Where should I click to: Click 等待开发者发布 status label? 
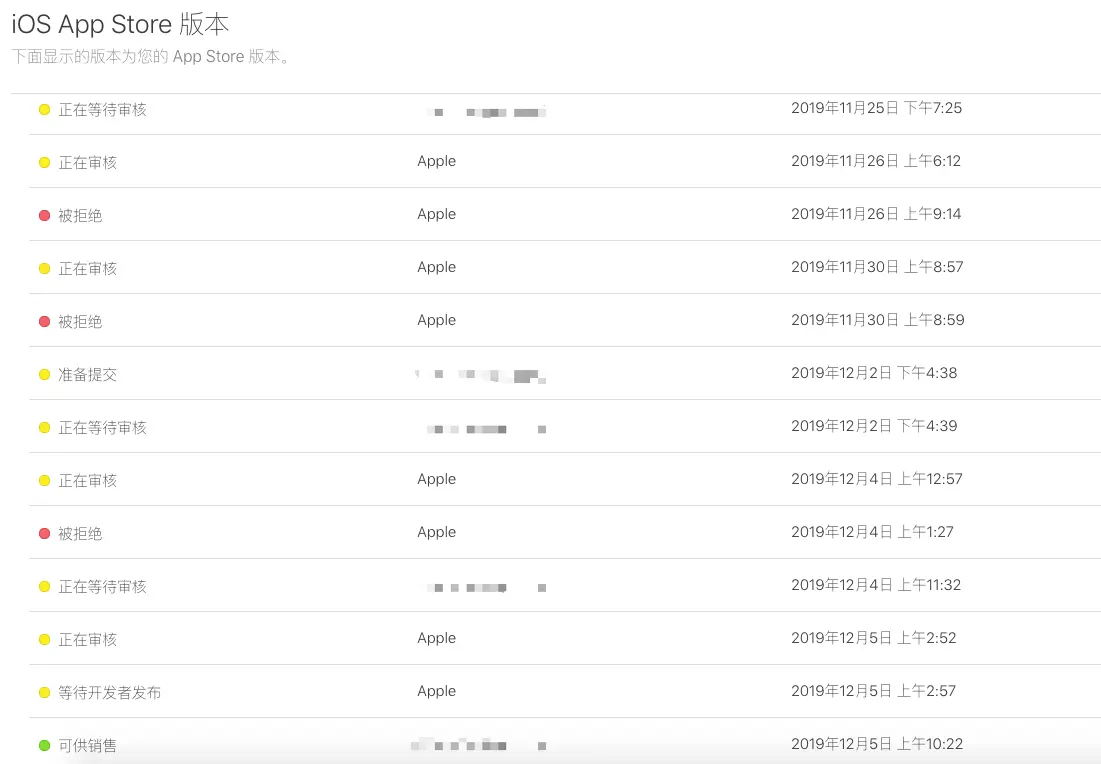110,692
